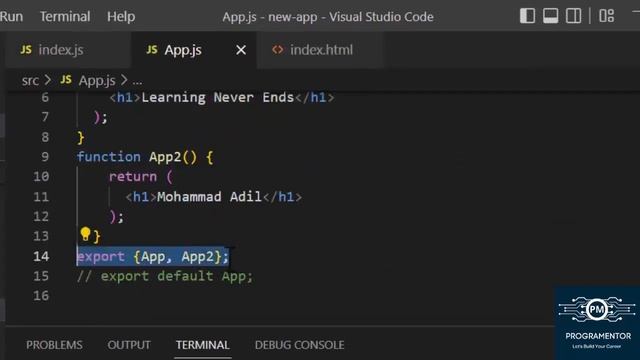Click the window title 'App.js - new-app - Visual Studio Code'
This screenshot has width=640, height=360.
point(328,17)
